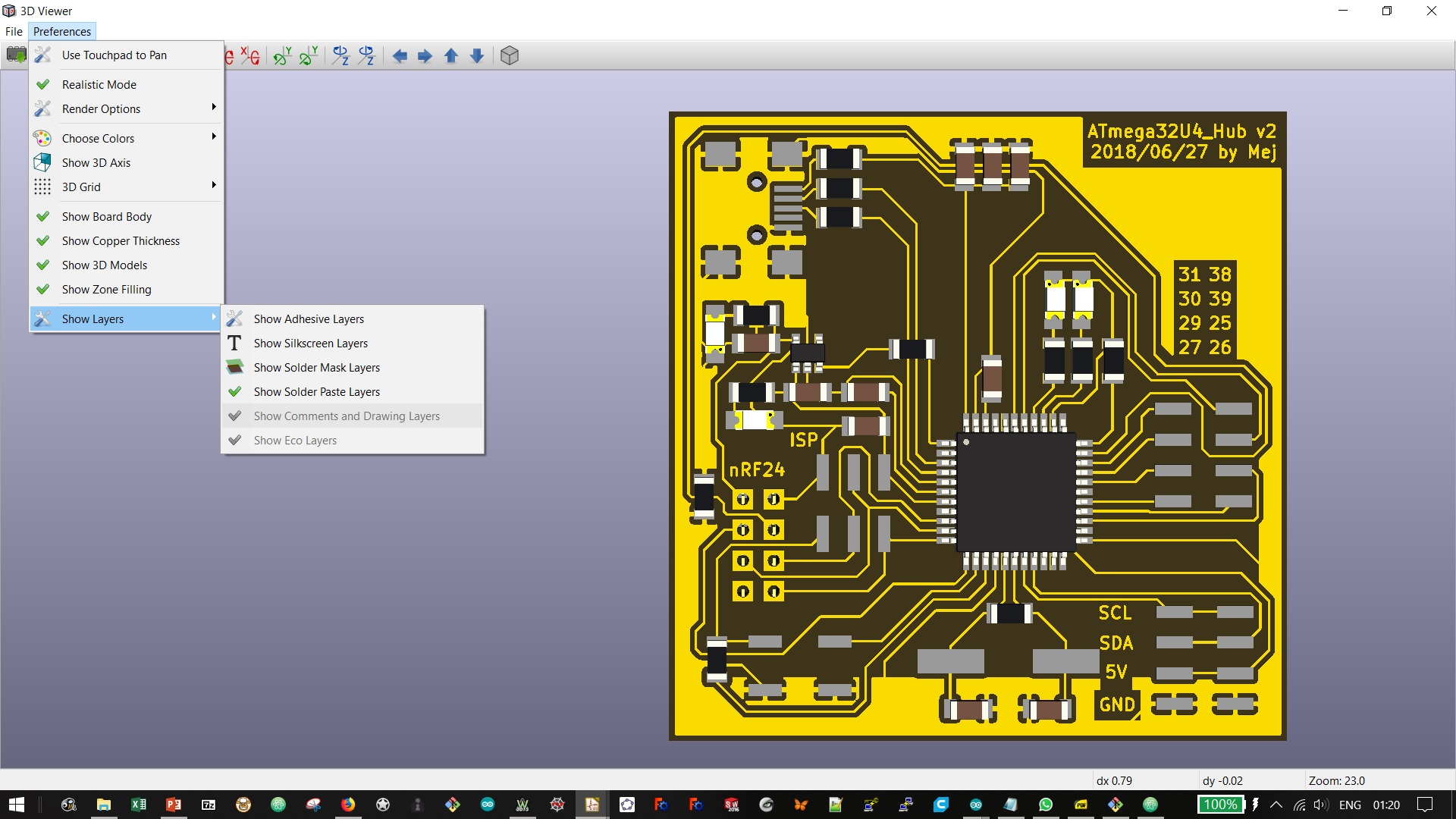The width and height of the screenshot is (1456, 819).
Task: Turn off Show Zone Filling
Action: point(106,289)
